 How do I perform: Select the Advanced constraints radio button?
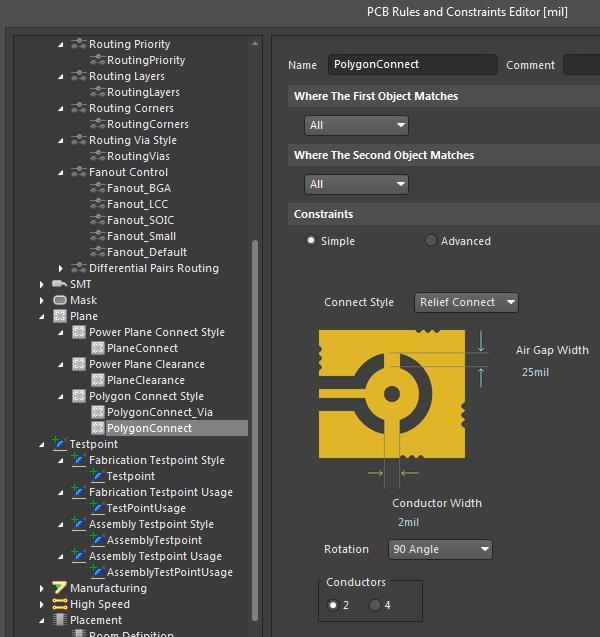(430, 240)
